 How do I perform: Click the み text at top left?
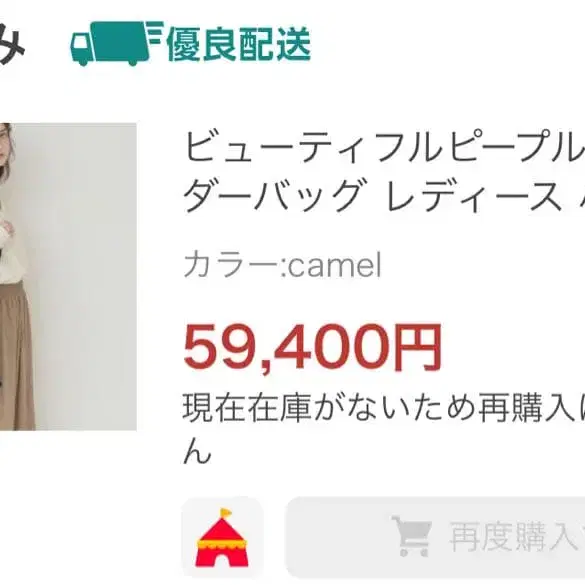10,44
